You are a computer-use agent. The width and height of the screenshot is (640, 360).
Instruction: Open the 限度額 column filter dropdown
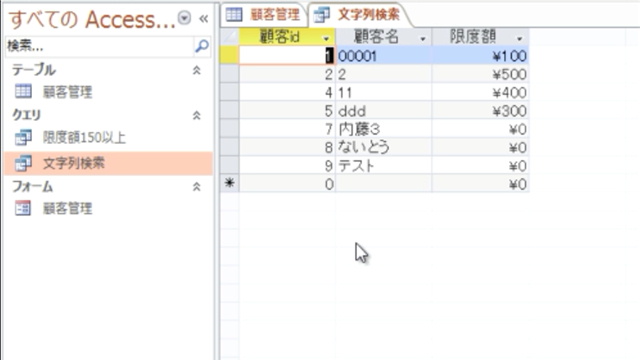tap(520, 39)
